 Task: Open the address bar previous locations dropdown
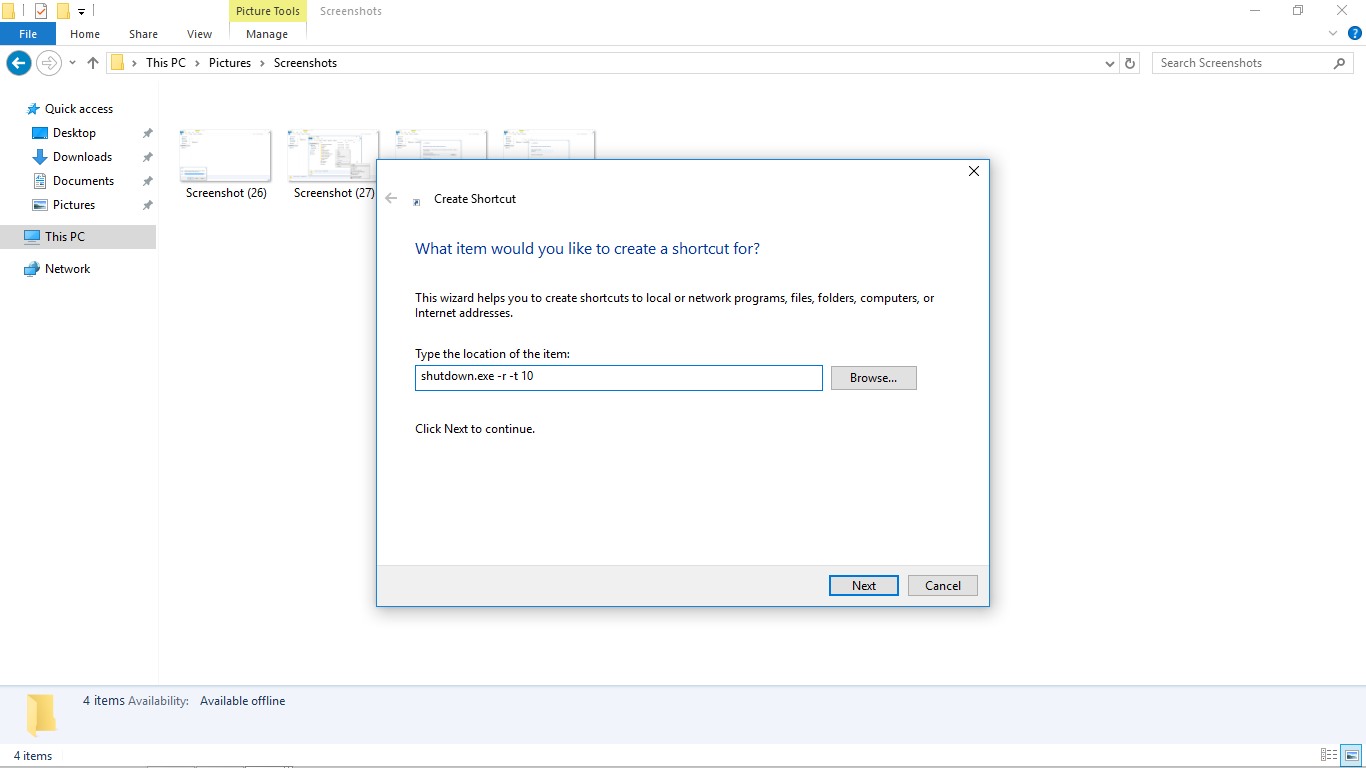(1110, 63)
